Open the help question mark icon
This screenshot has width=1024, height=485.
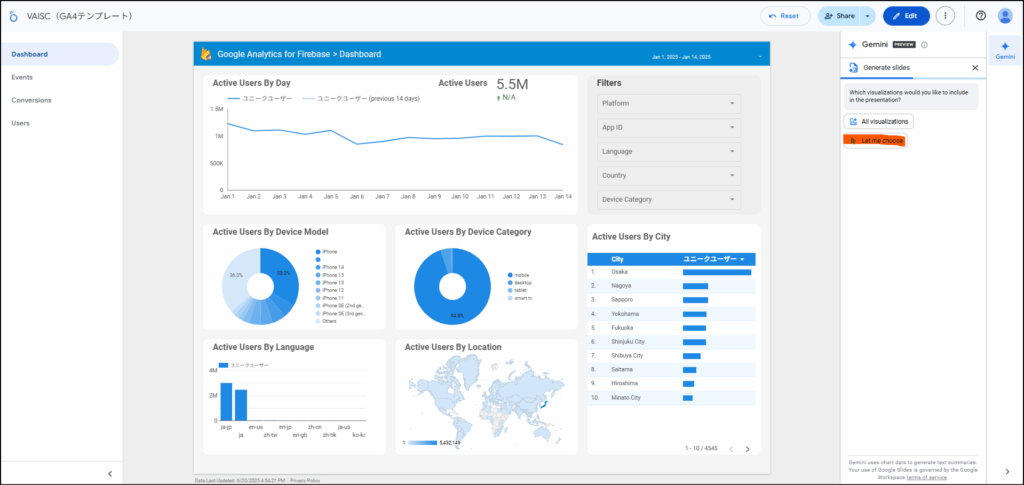[x=980, y=16]
